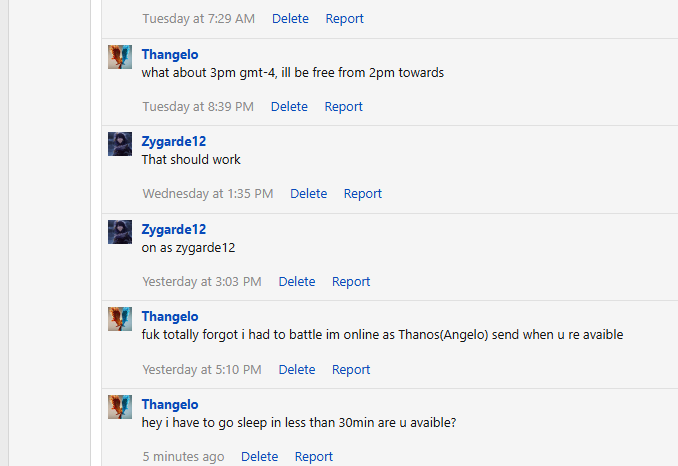
Task: Delete the message posted 5 minutes ago
Action: [x=259, y=457]
